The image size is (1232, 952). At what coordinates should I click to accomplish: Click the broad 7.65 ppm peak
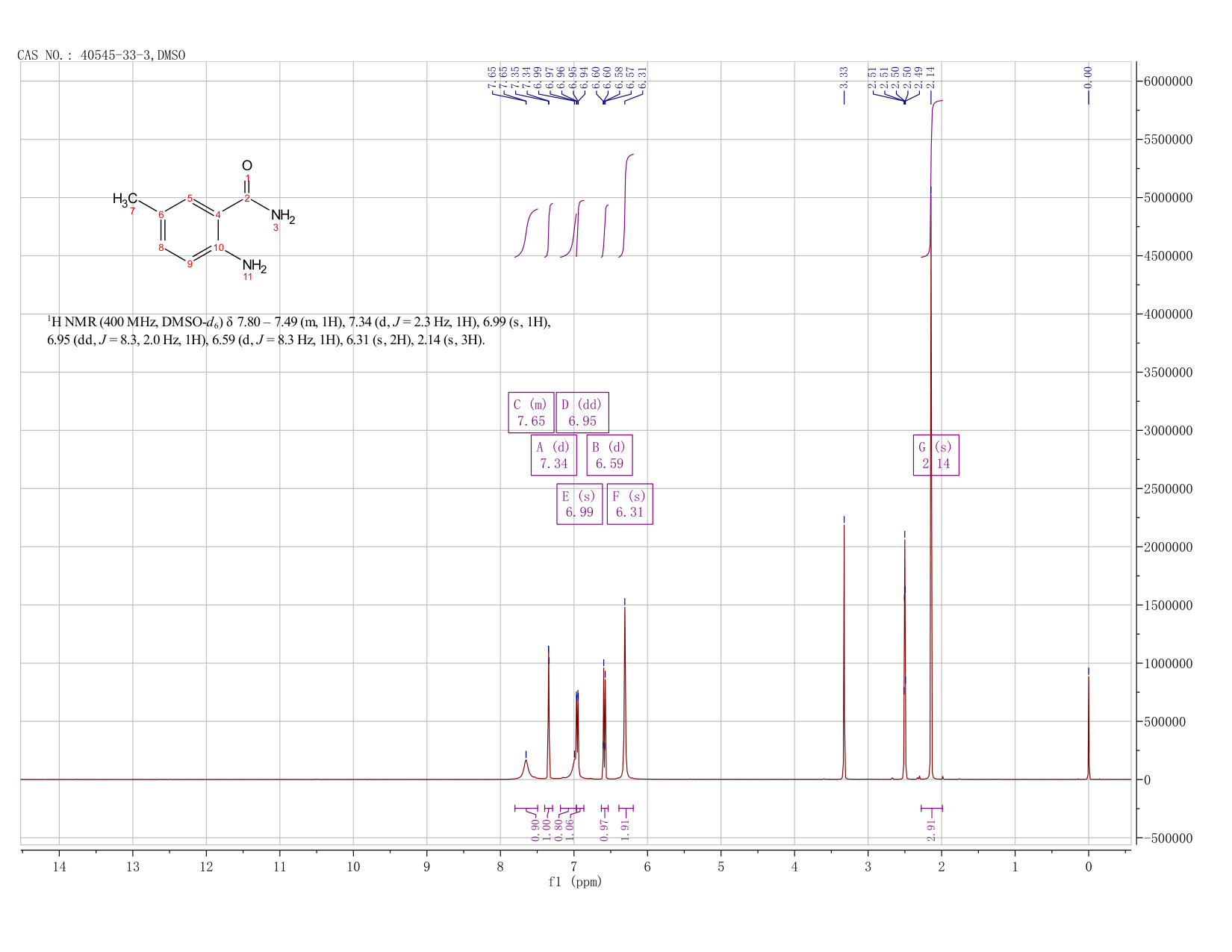(526, 769)
